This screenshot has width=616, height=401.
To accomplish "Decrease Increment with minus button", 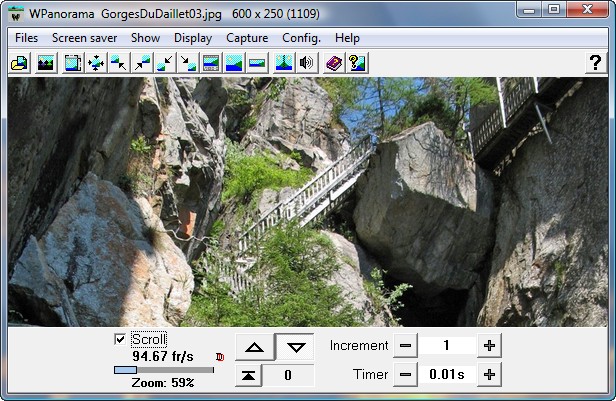I will (x=405, y=346).
